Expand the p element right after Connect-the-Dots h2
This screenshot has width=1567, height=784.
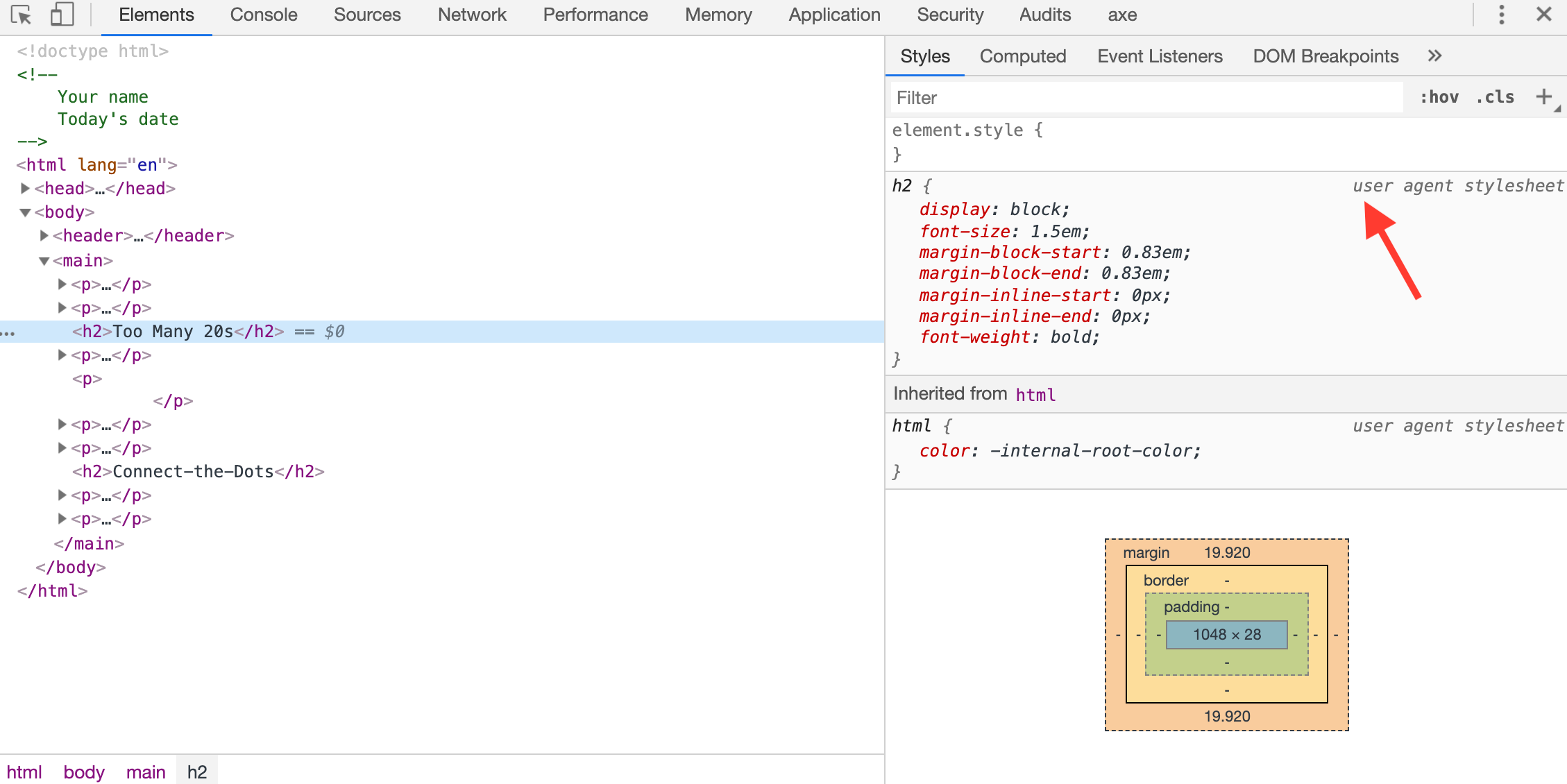click(62, 495)
